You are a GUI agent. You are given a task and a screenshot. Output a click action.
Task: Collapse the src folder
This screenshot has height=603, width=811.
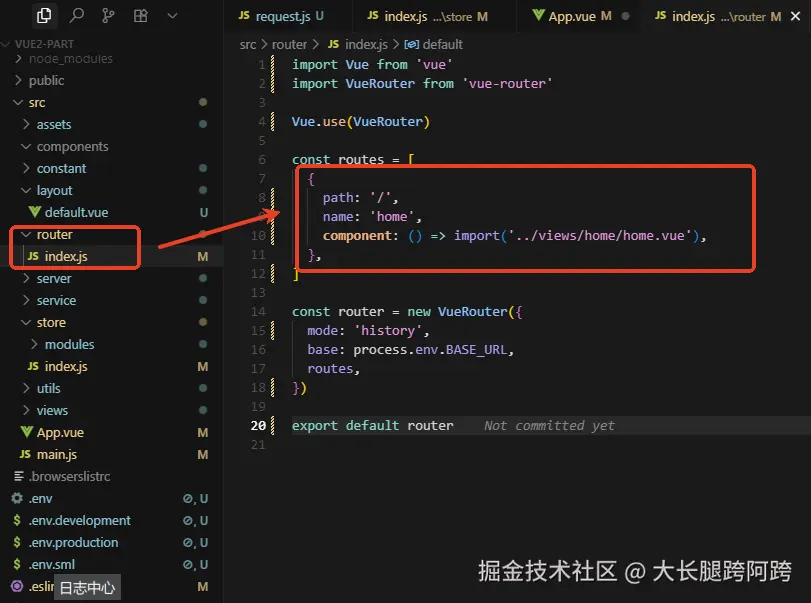36,102
